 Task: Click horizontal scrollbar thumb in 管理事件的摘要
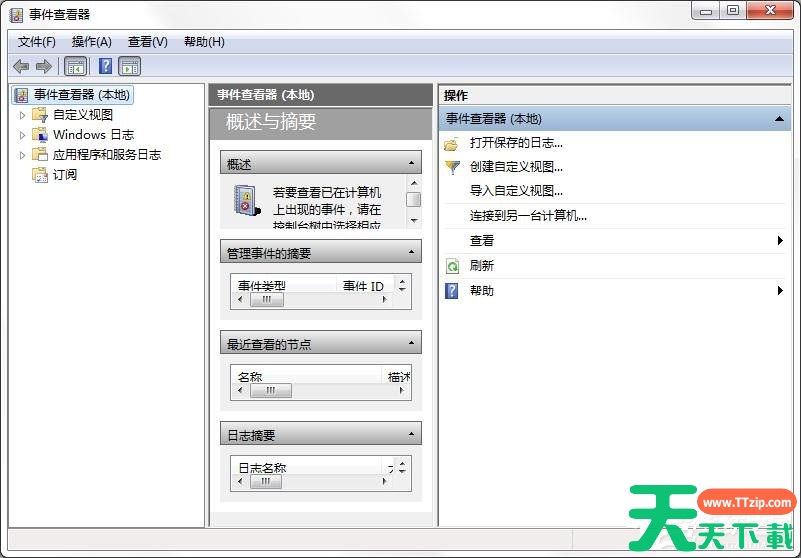coord(267,299)
